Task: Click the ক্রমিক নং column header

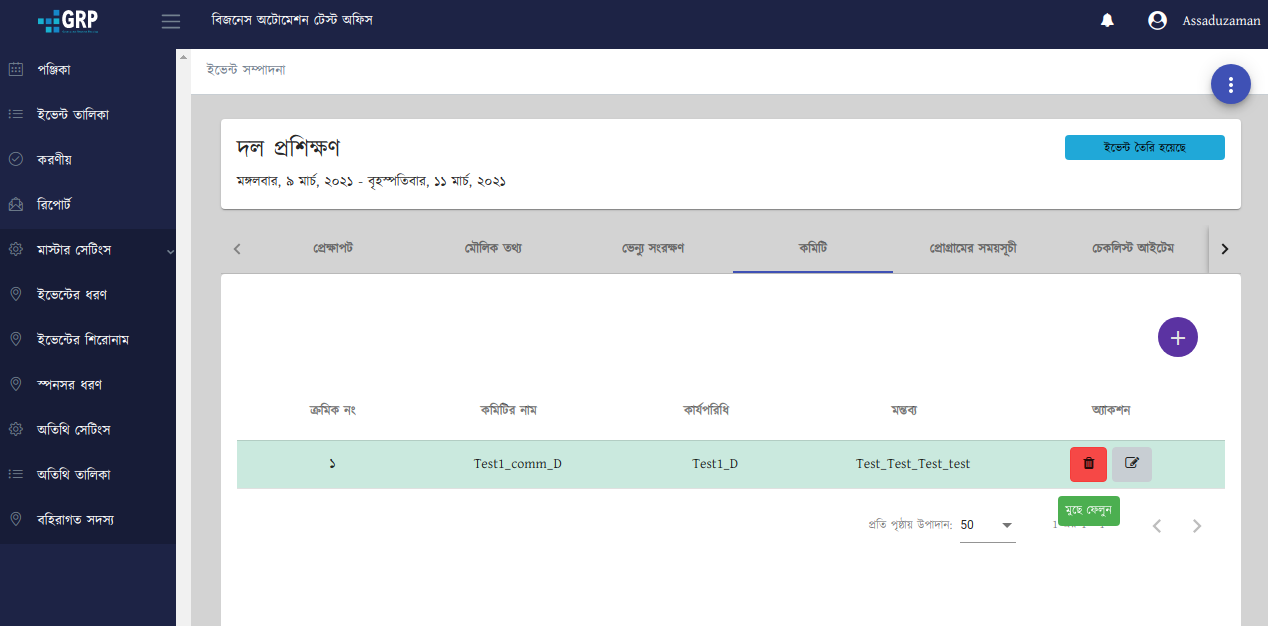Action: point(333,410)
